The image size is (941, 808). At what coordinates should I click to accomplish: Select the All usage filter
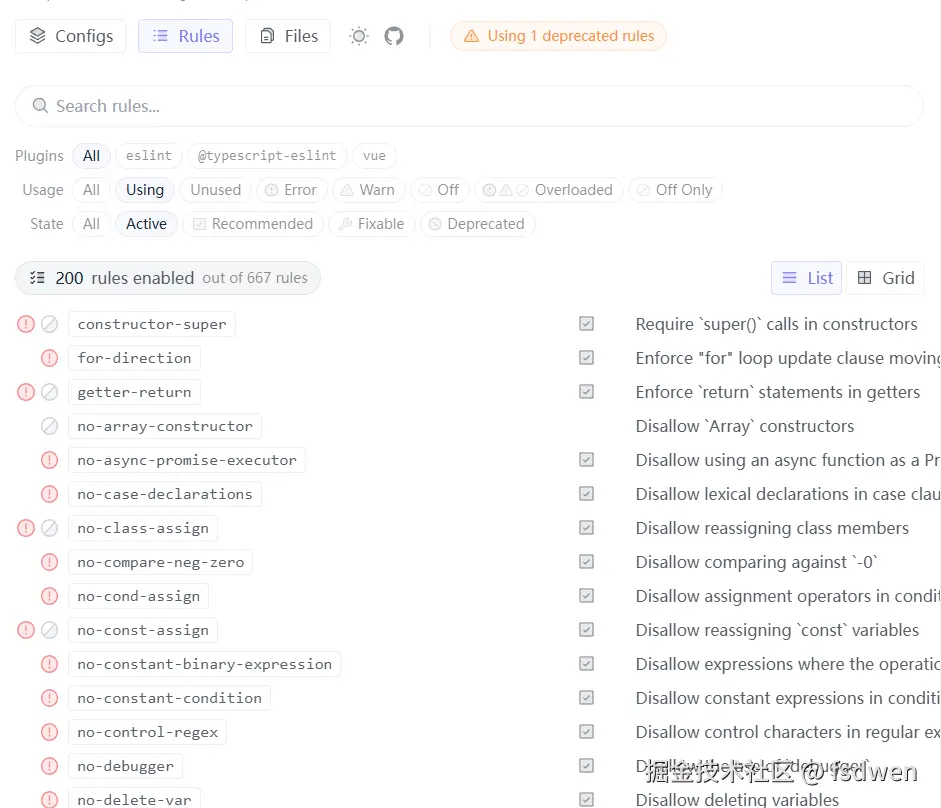91,190
